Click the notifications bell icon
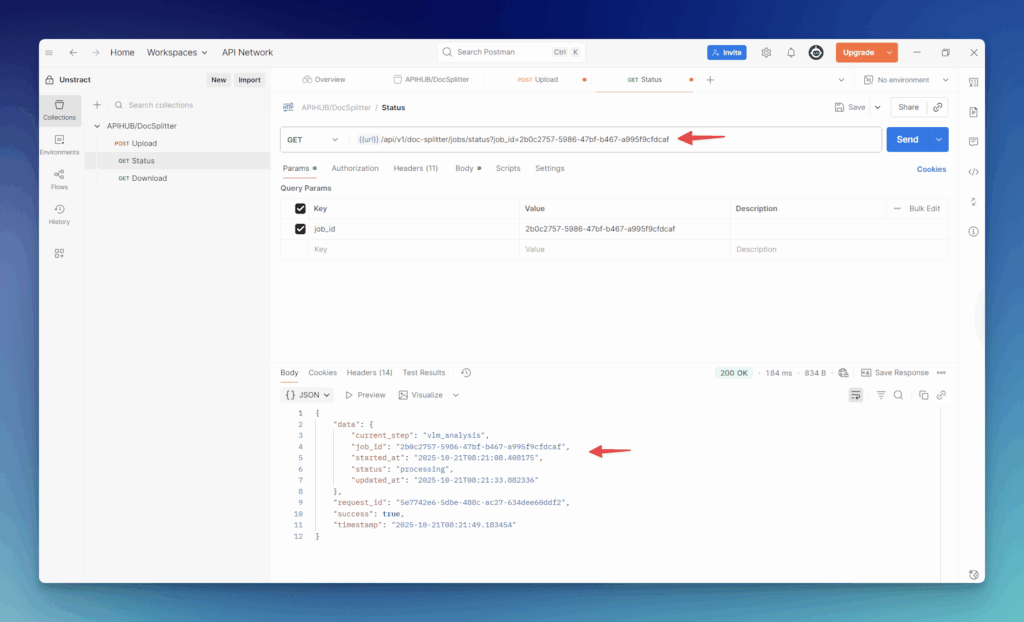The width and height of the screenshot is (1024, 622). tap(791, 53)
